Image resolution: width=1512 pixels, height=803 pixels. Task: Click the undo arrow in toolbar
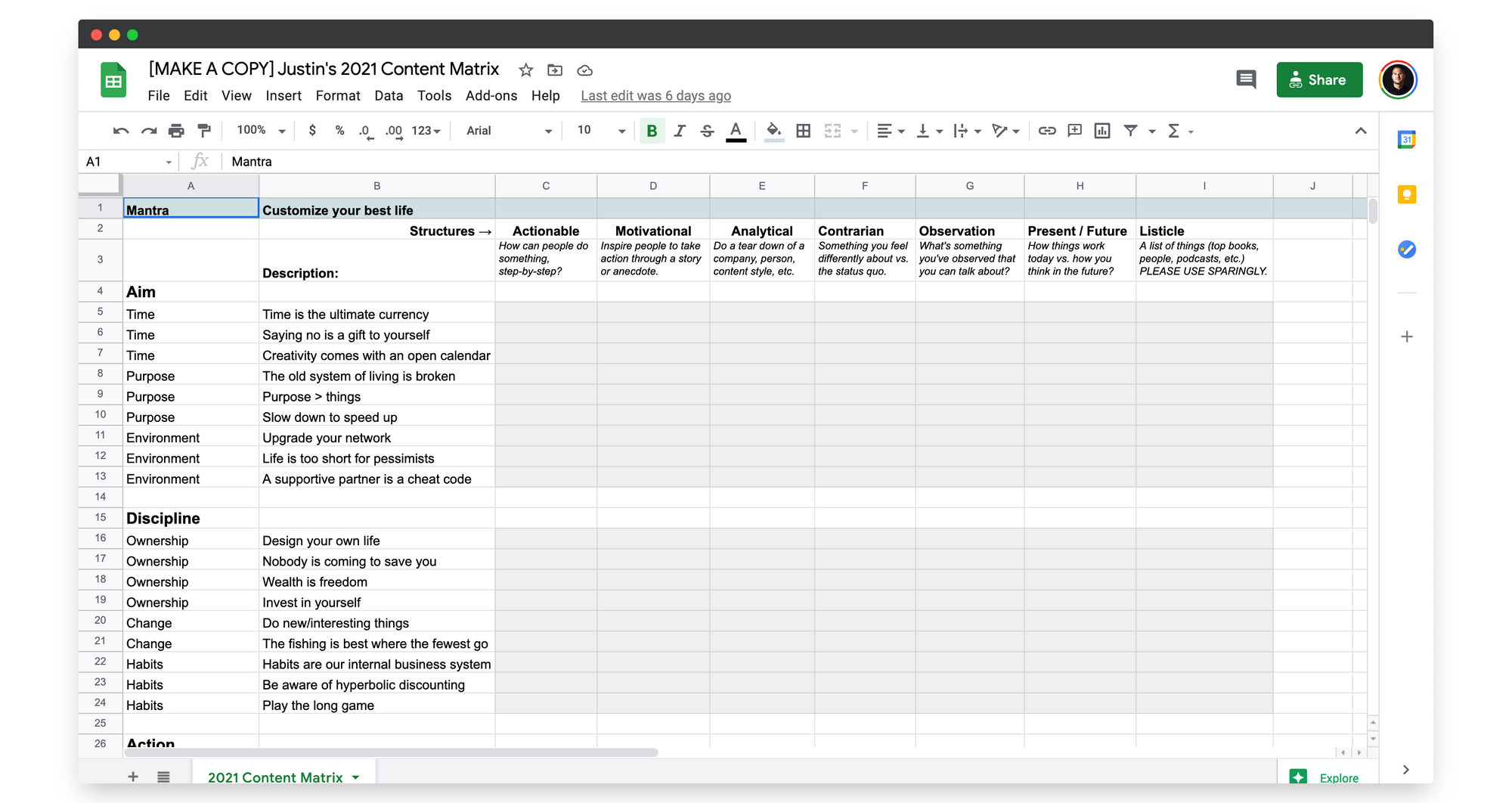tap(120, 131)
